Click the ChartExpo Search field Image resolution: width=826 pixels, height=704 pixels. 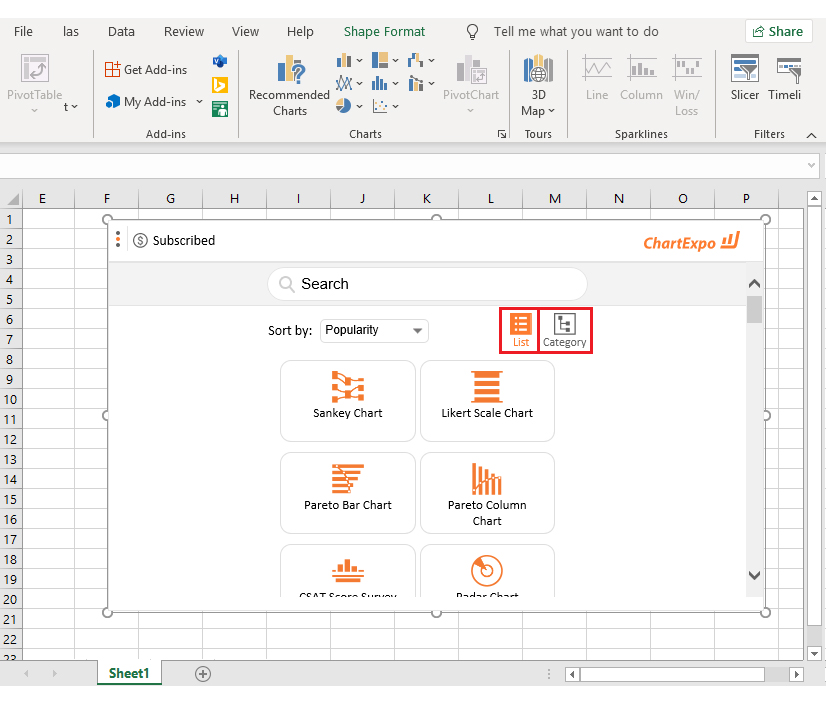coord(427,284)
